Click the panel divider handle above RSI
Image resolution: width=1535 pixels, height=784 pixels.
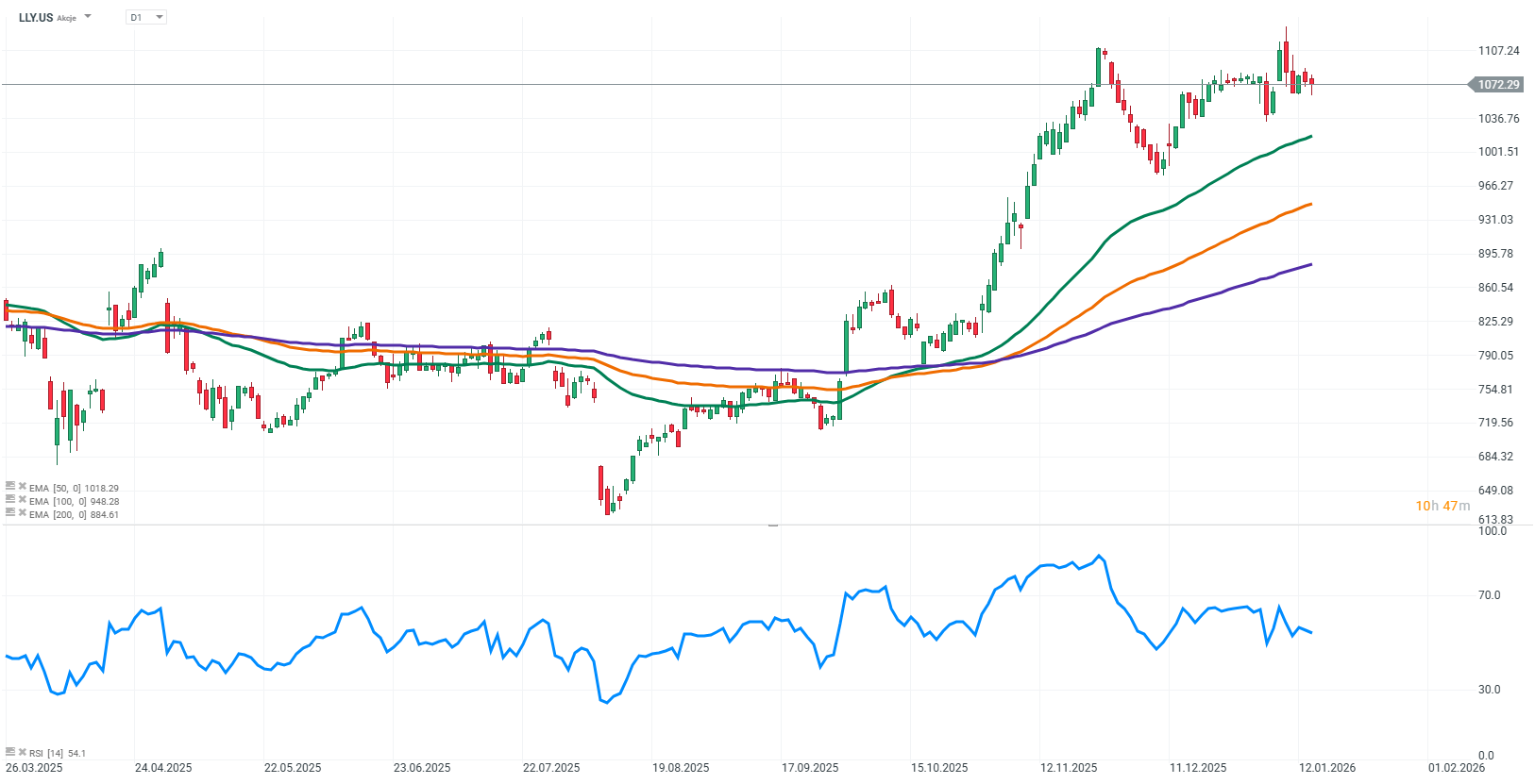[x=773, y=525]
